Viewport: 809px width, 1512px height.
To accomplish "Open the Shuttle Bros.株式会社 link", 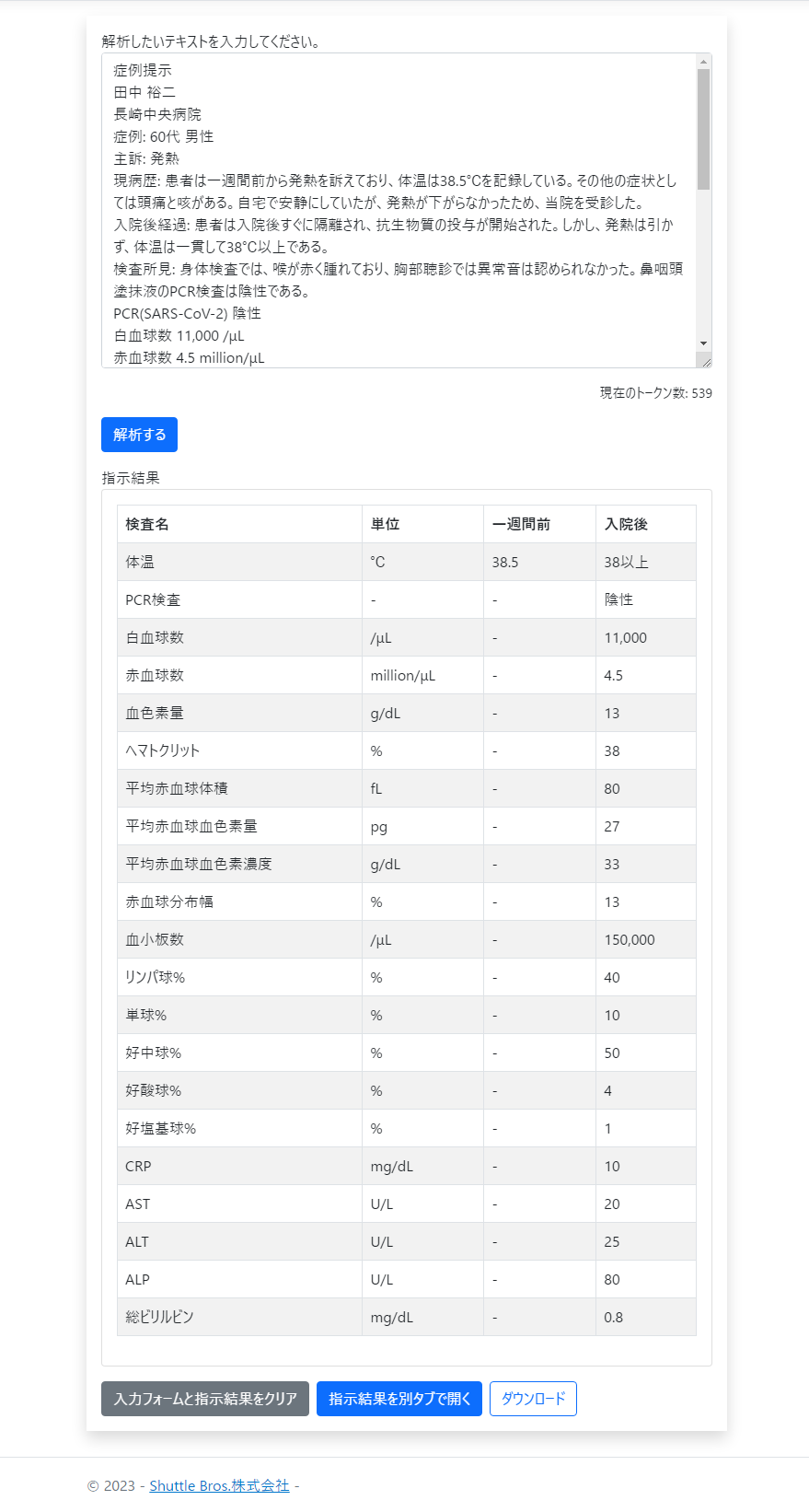I will 219,1485.
